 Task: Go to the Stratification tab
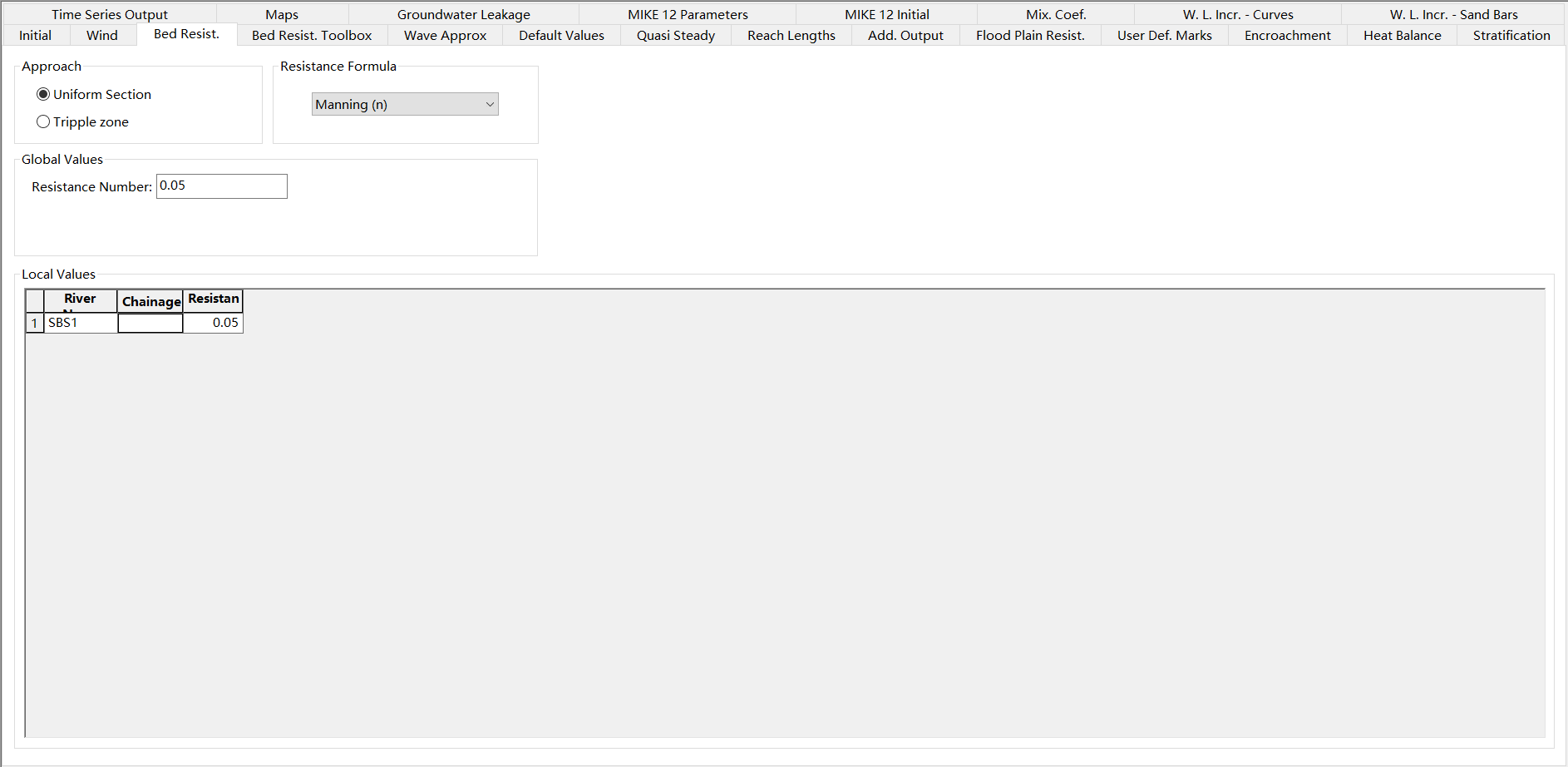(1511, 36)
